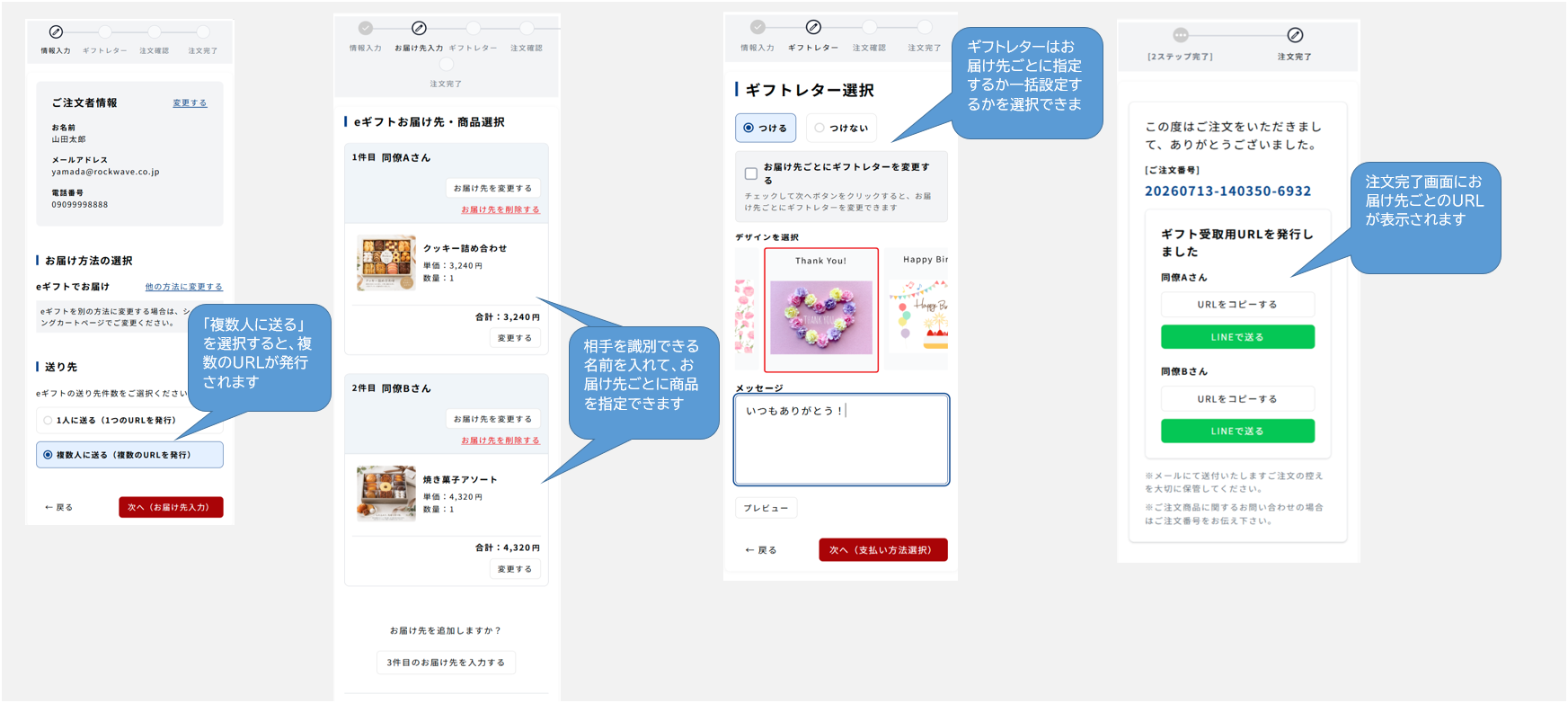Click 焼き菓子アソート product thumbnail
Screen dimensions: 1568x703
(x=386, y=494)
